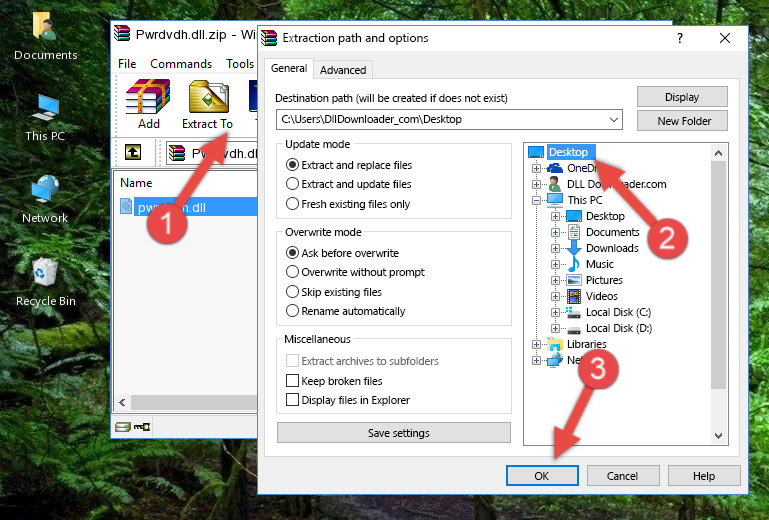The height and width of the screenshot is (520, 769).
Task: Enable Display files in Explorer checkbox
Action: point(292,400)
